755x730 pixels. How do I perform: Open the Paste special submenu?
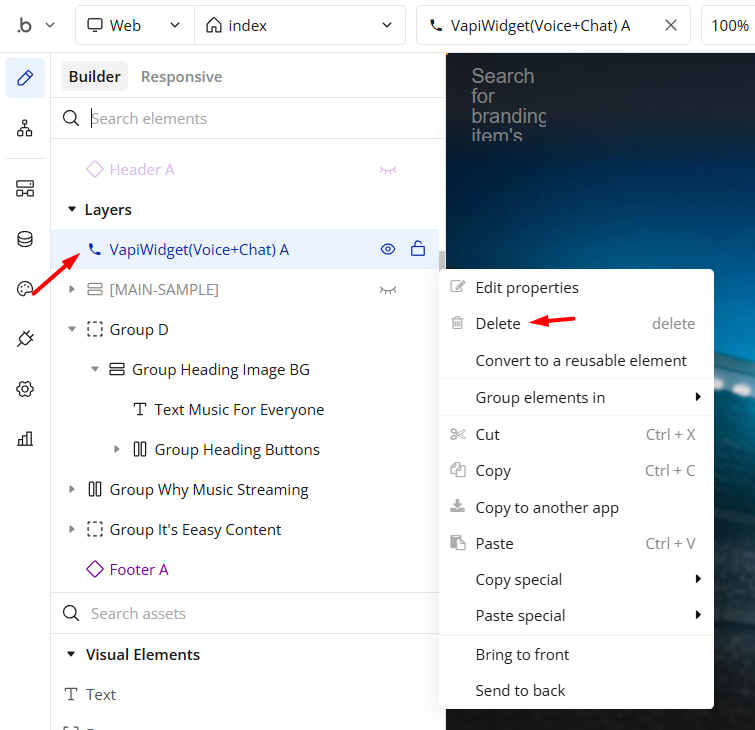[x=576, y=615]
